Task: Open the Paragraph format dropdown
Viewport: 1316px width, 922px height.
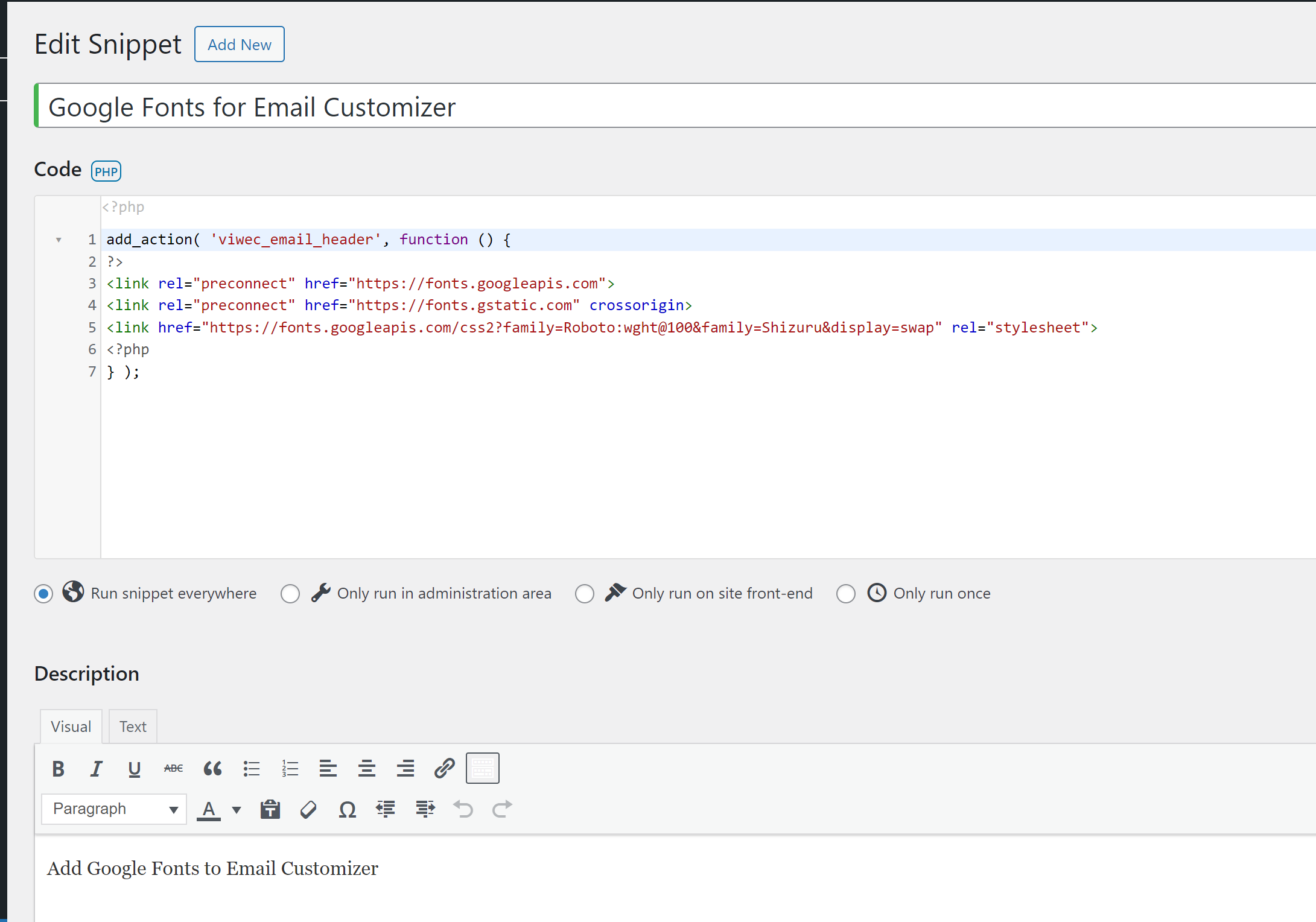Action: click(114, 809)
